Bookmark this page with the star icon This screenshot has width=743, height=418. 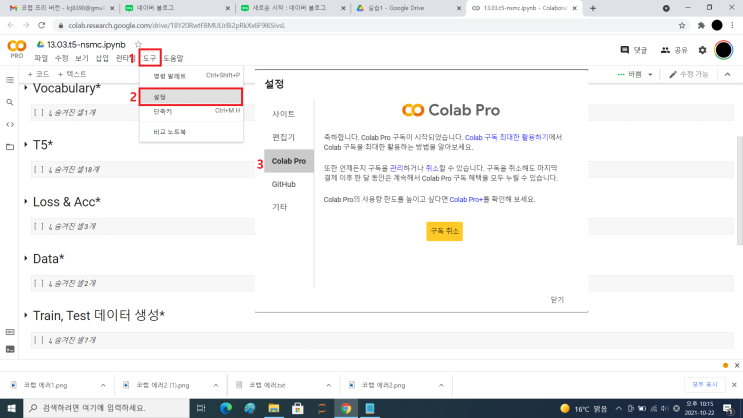click(682, 26)
